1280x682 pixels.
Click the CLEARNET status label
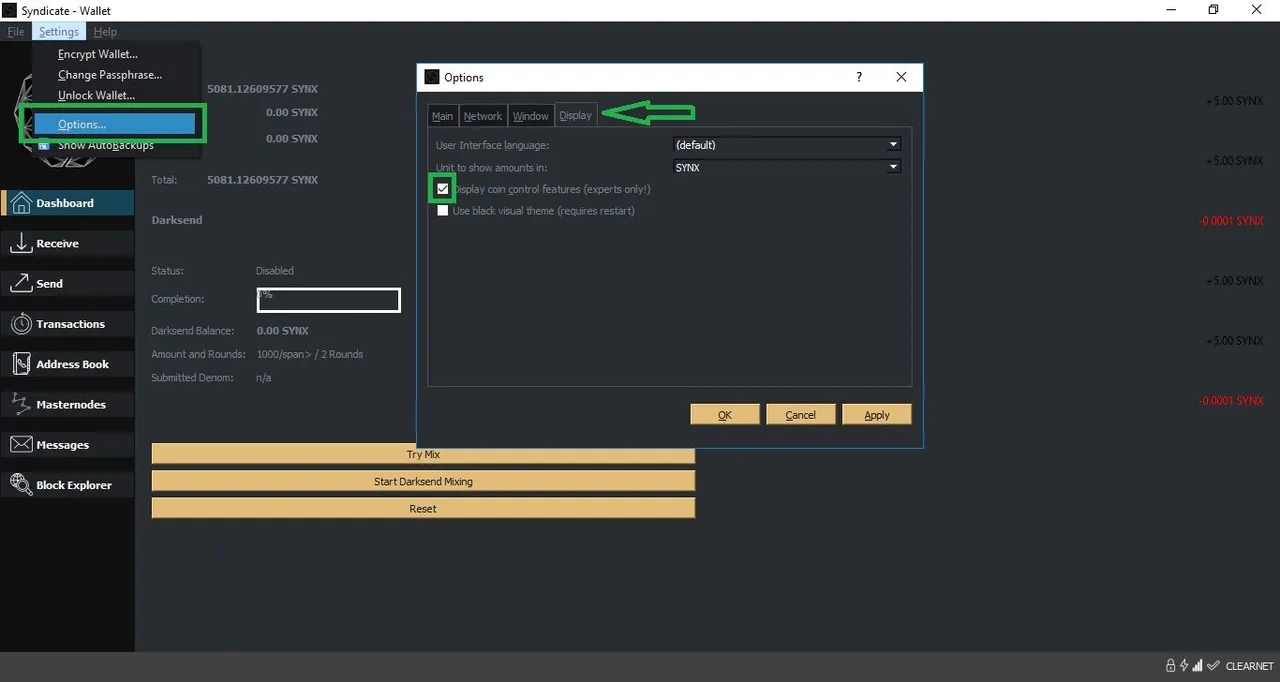pos(1249,666)
